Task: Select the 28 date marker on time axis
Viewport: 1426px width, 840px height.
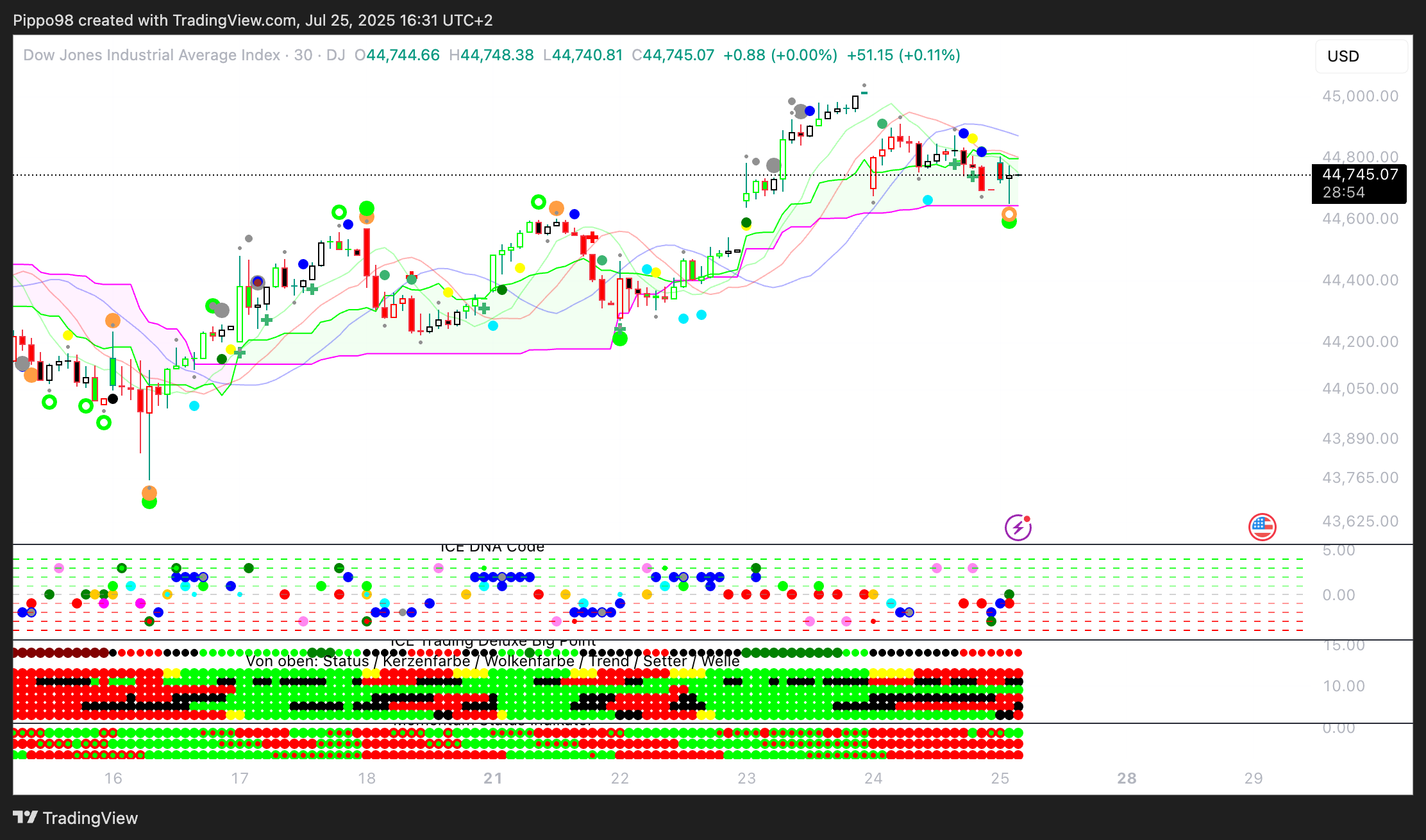Action: (1127, 778)
